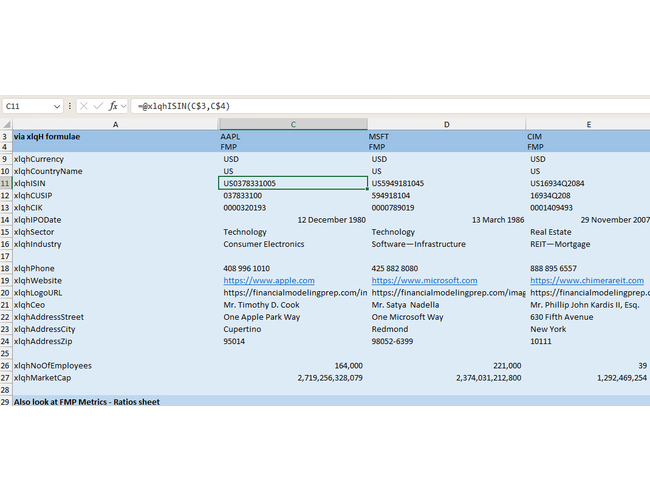Click the IPO date 12 December 1980
The image size is (650, 500).
tap(293, 220)
